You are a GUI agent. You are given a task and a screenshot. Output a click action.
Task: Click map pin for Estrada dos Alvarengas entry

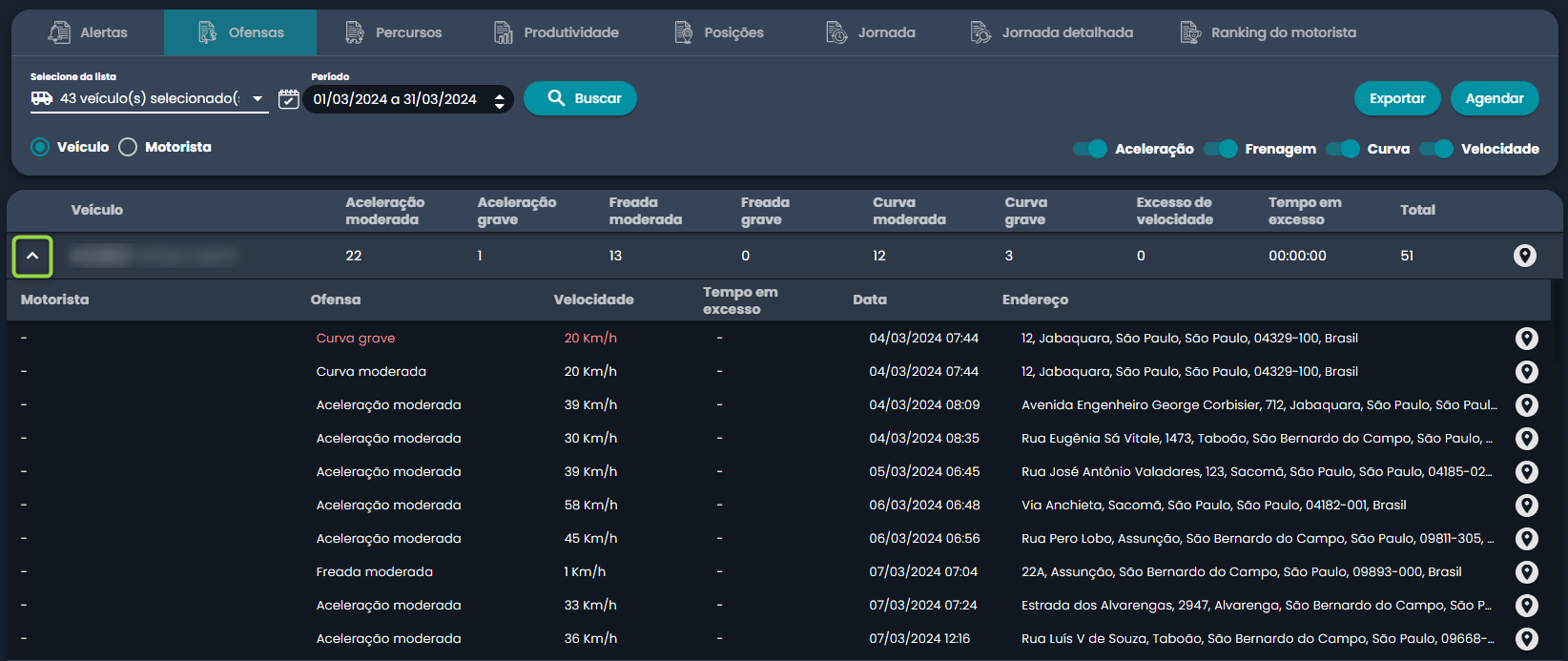[1526, 606]
